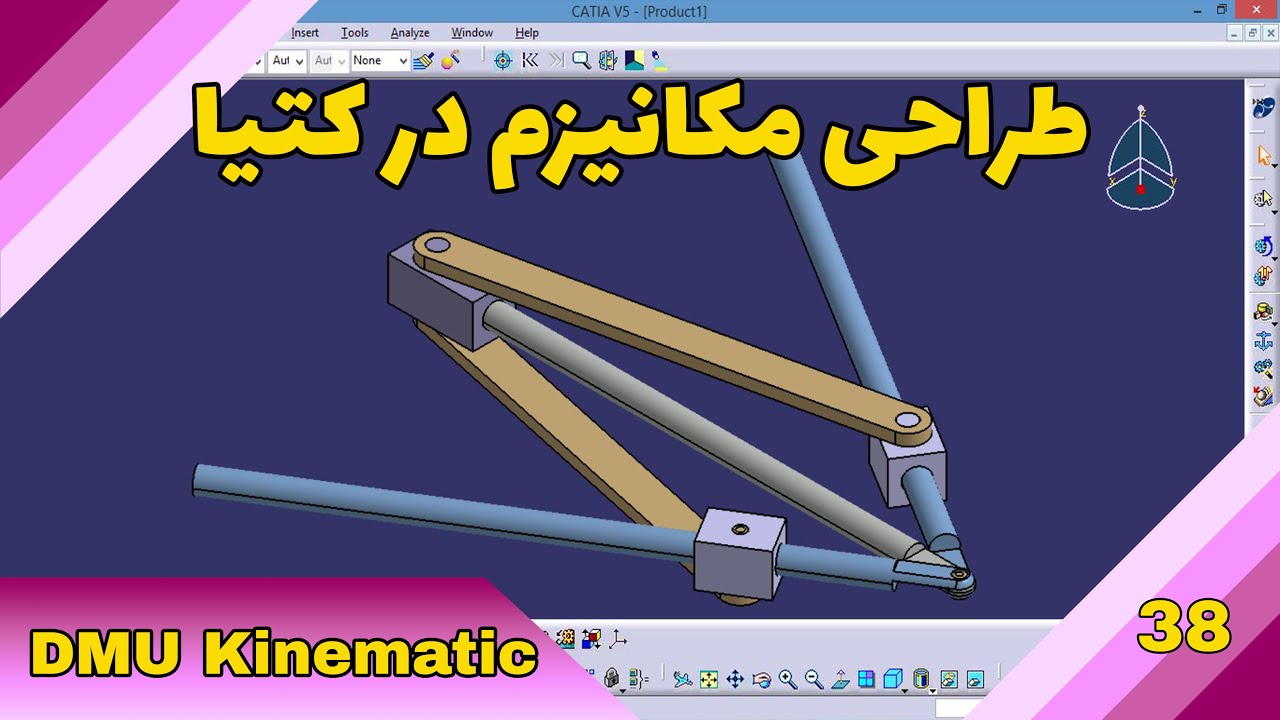Screen dimensions: 1280x720
Task: Open the Help menu
Action: pos(527,33)
